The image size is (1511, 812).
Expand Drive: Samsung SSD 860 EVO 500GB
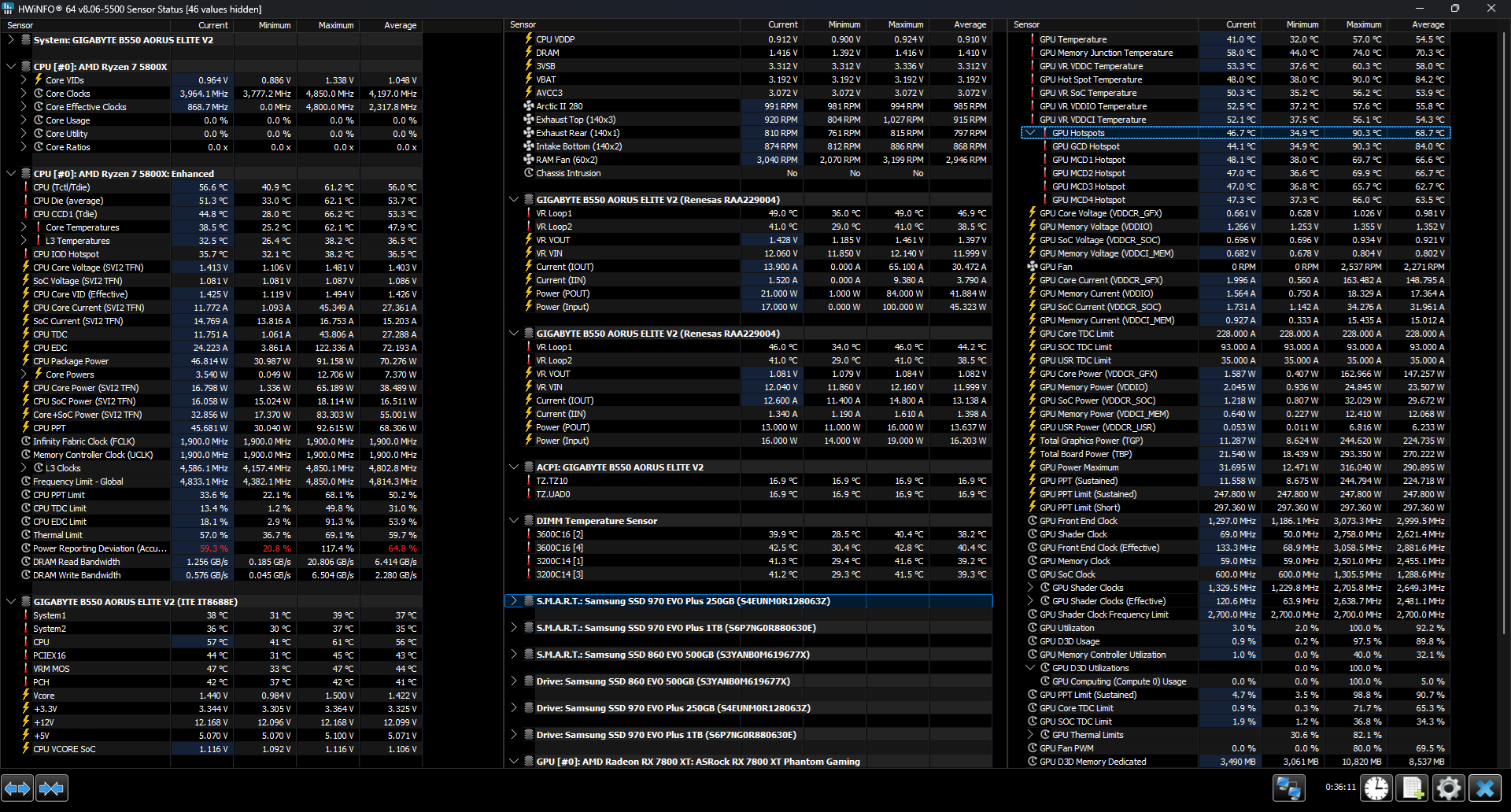514,681
